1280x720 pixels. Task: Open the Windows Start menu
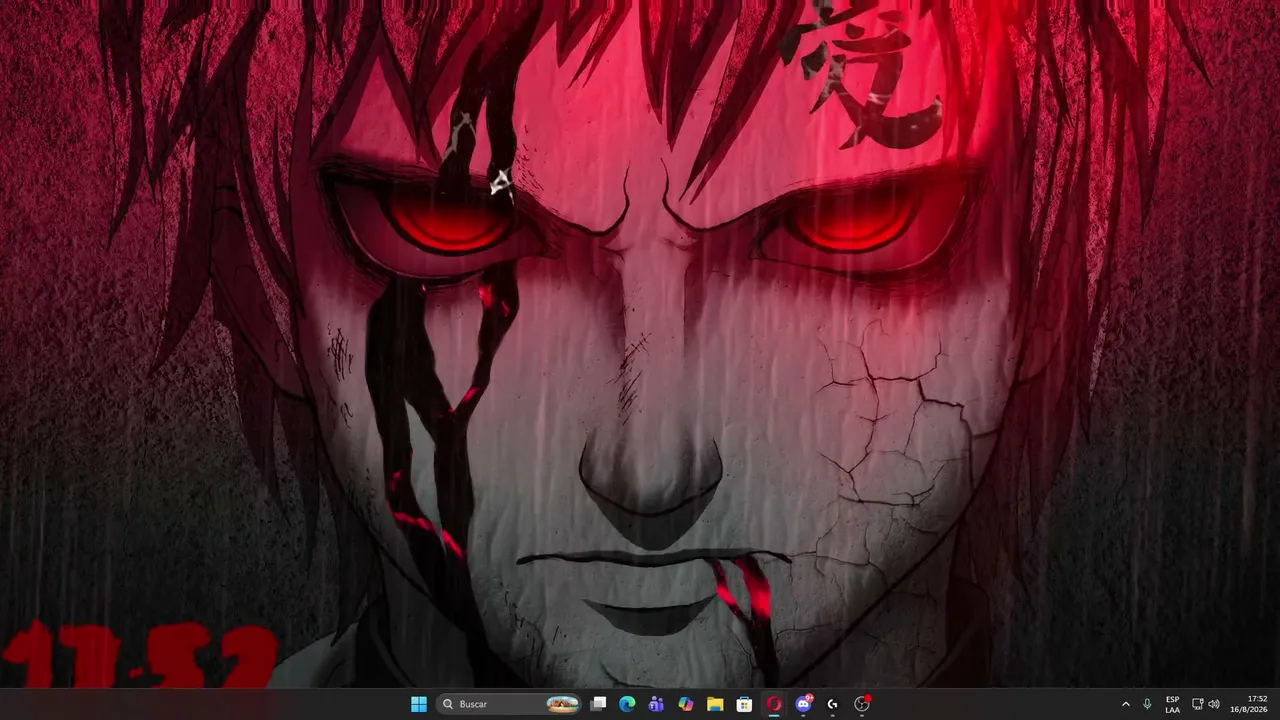coord(419,704)
